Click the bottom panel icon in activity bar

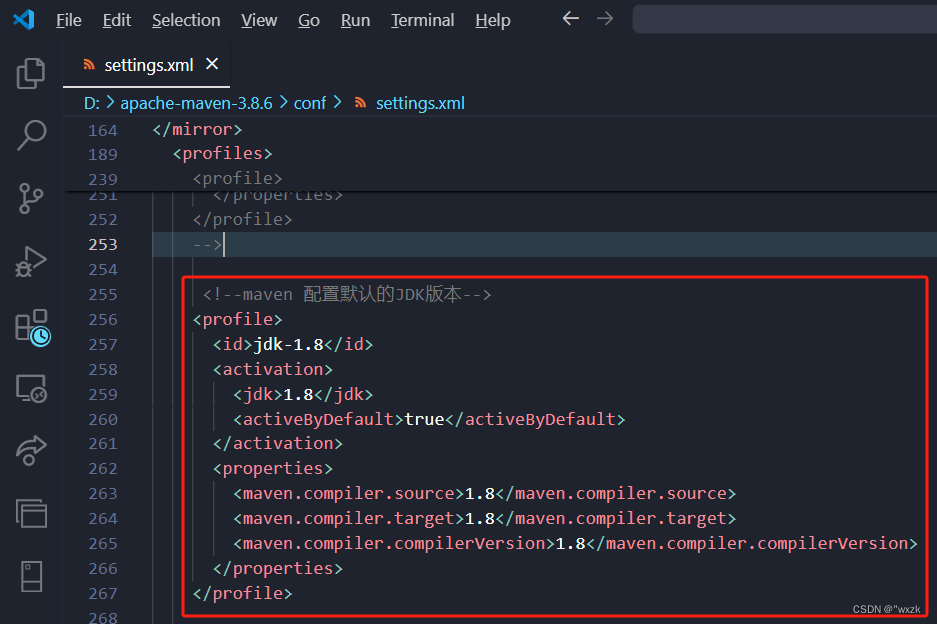pos(31,576)
